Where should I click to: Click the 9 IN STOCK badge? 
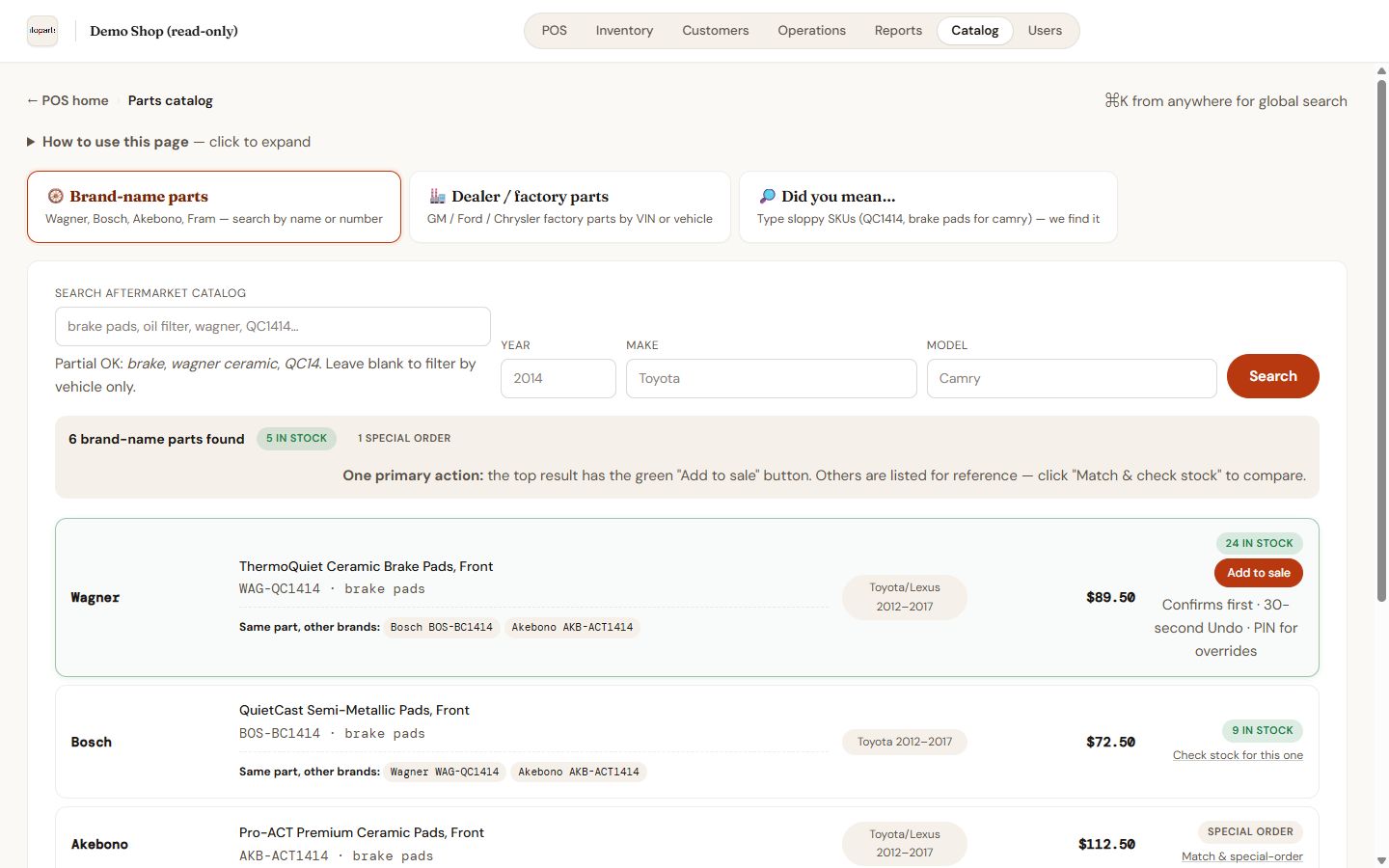point(1263,730)
